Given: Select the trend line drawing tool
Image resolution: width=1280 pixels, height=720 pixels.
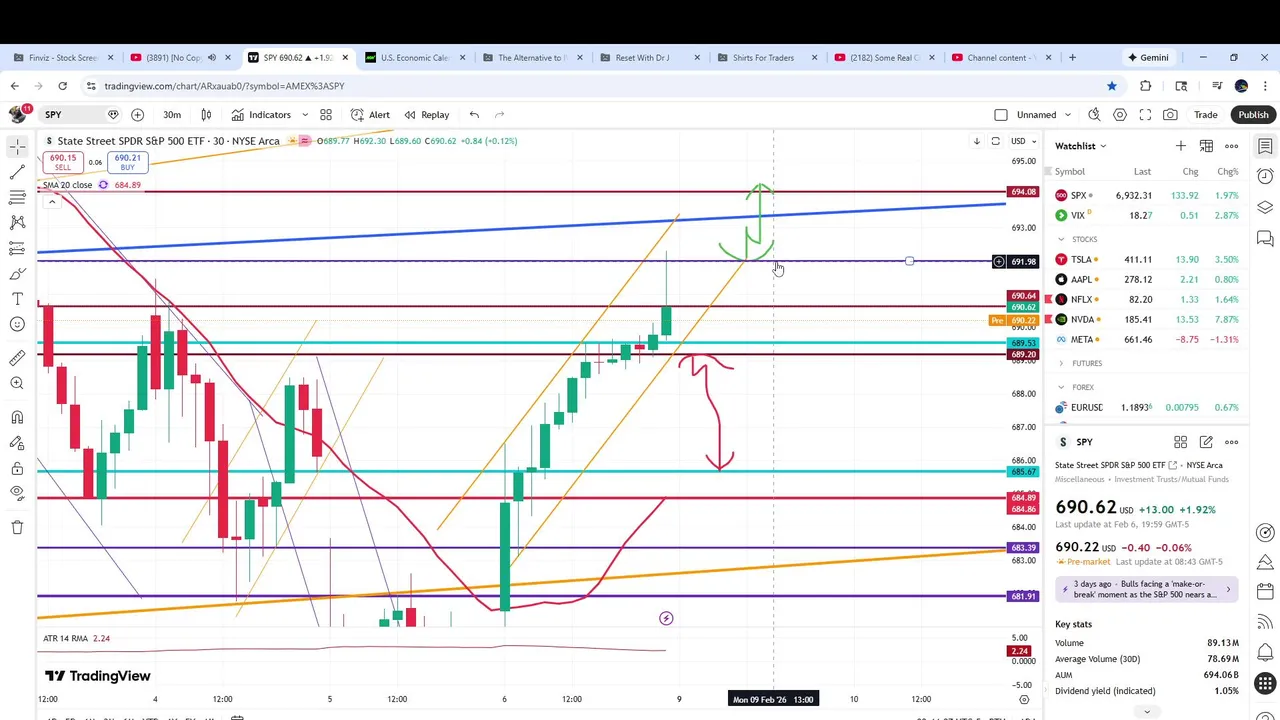Looking at the screenshot, I should (17, 172).
